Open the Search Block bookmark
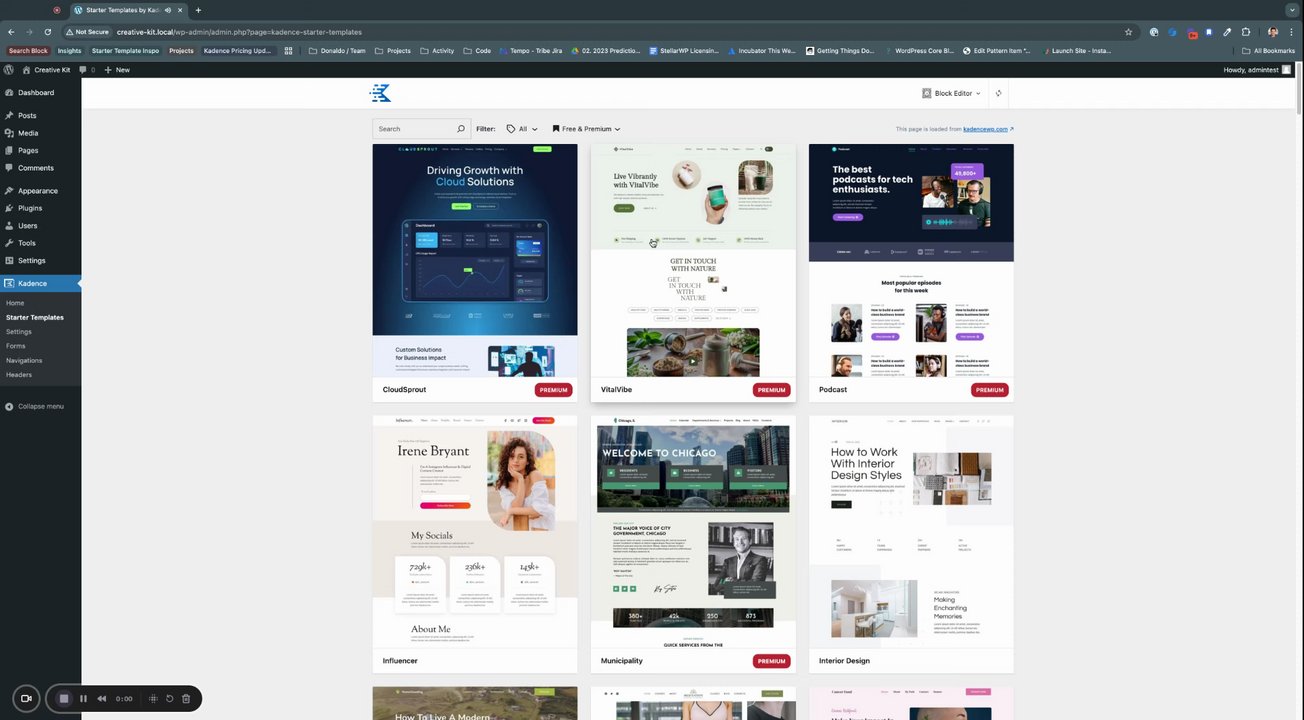The image size is (1304, 720). 28,51
